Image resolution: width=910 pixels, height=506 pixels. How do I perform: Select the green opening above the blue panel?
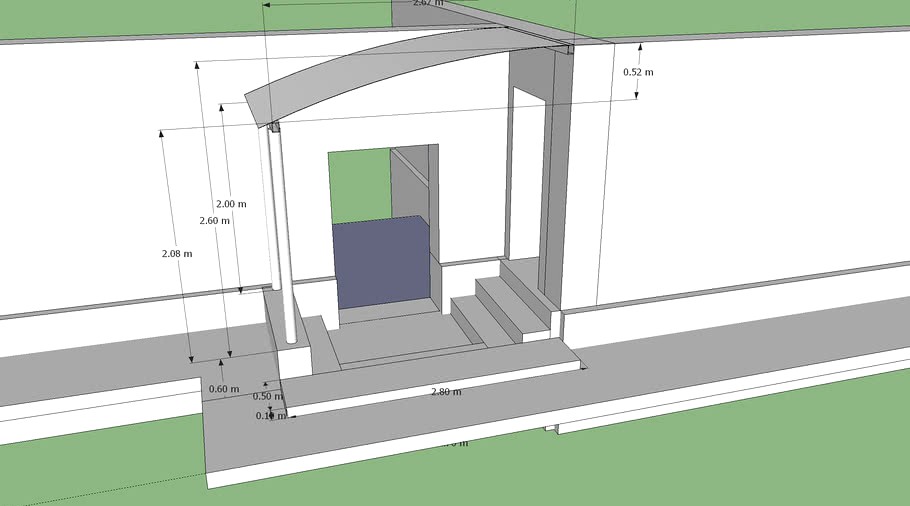360,186
